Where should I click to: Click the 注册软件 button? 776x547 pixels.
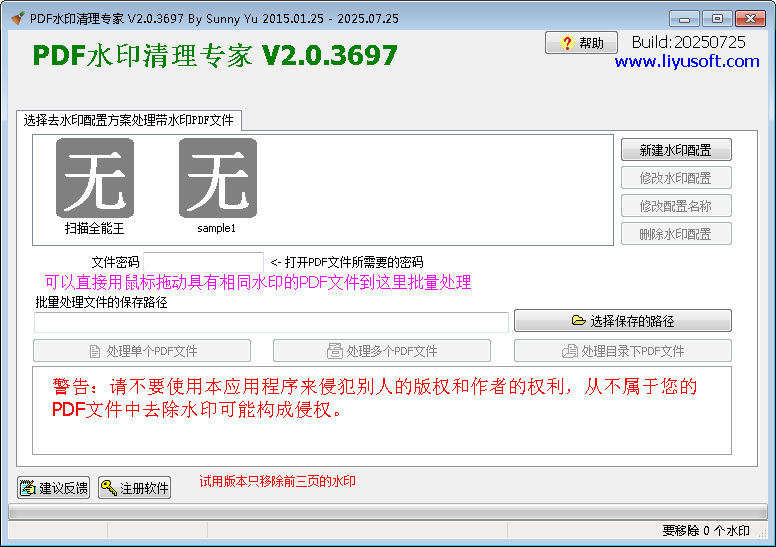tap(135, 488)
